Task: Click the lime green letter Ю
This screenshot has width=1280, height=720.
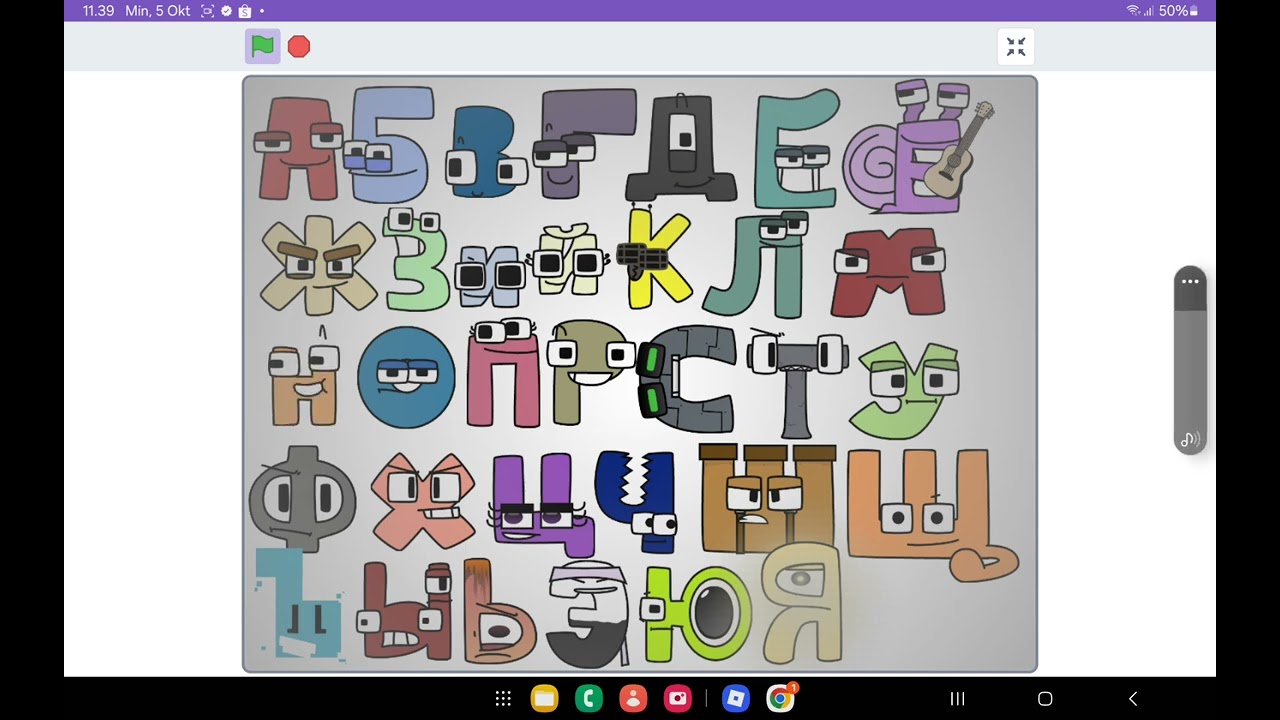Action: click(x=697, y=614)
